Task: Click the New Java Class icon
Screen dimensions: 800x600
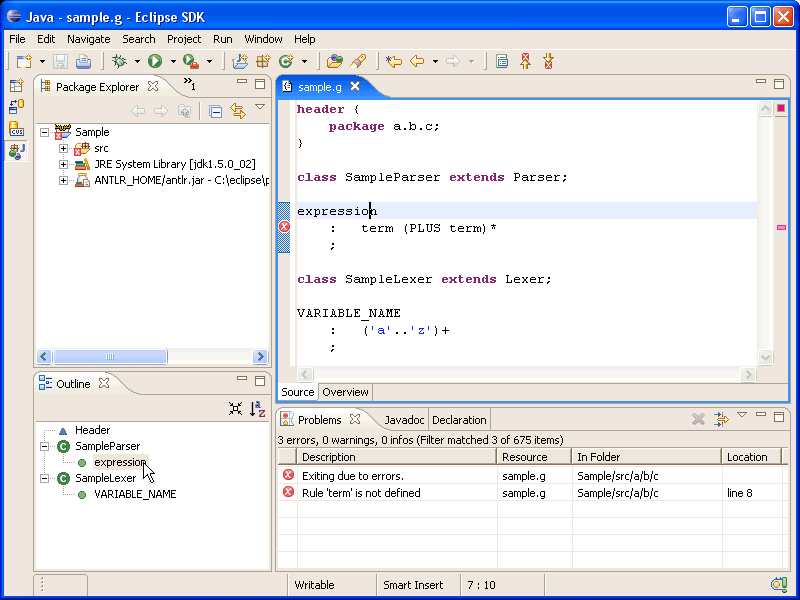Action: coord(286,61)
